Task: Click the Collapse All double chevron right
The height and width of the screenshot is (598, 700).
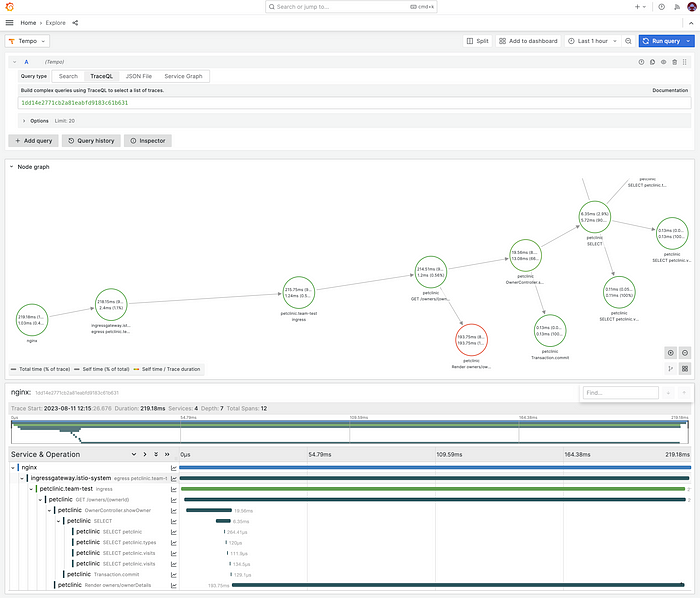Action: point(167,454)
